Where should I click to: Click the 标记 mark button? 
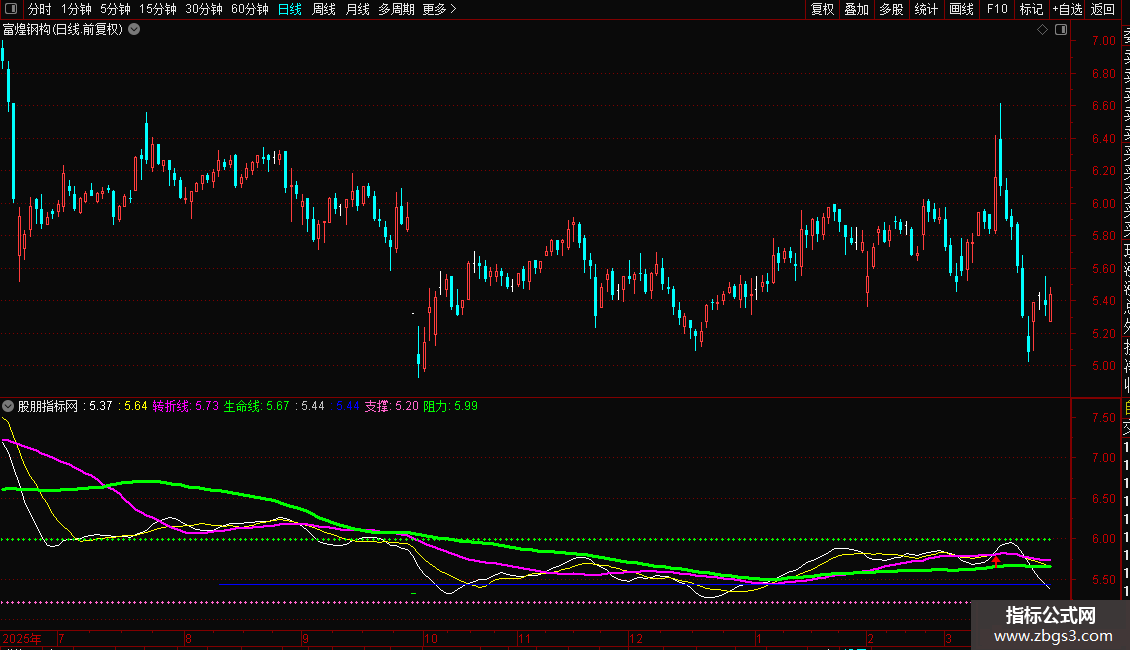tap(1031, 9)
